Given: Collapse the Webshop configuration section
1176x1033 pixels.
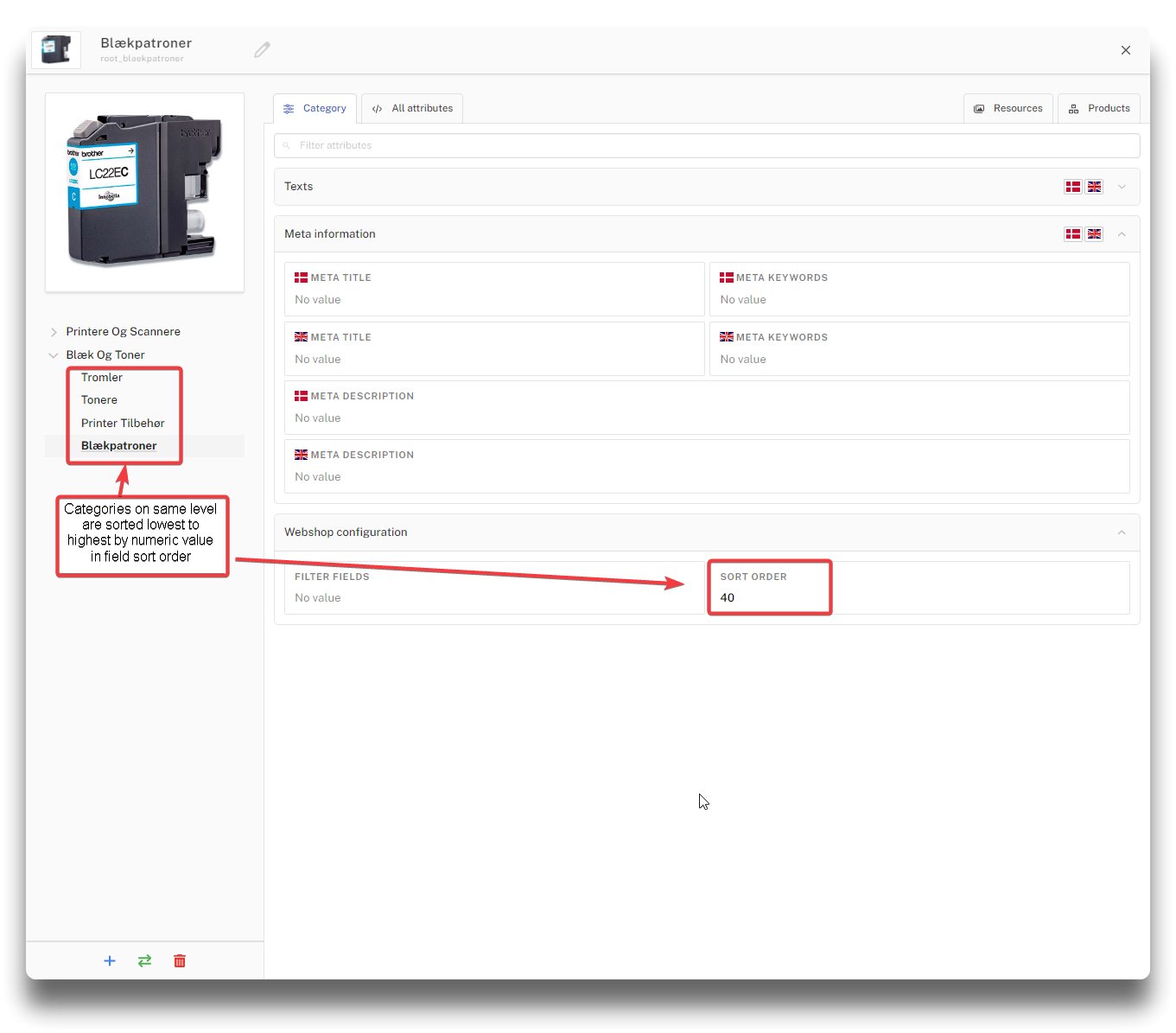Looking at the screenshot, I should click(x=1122, y=532).
